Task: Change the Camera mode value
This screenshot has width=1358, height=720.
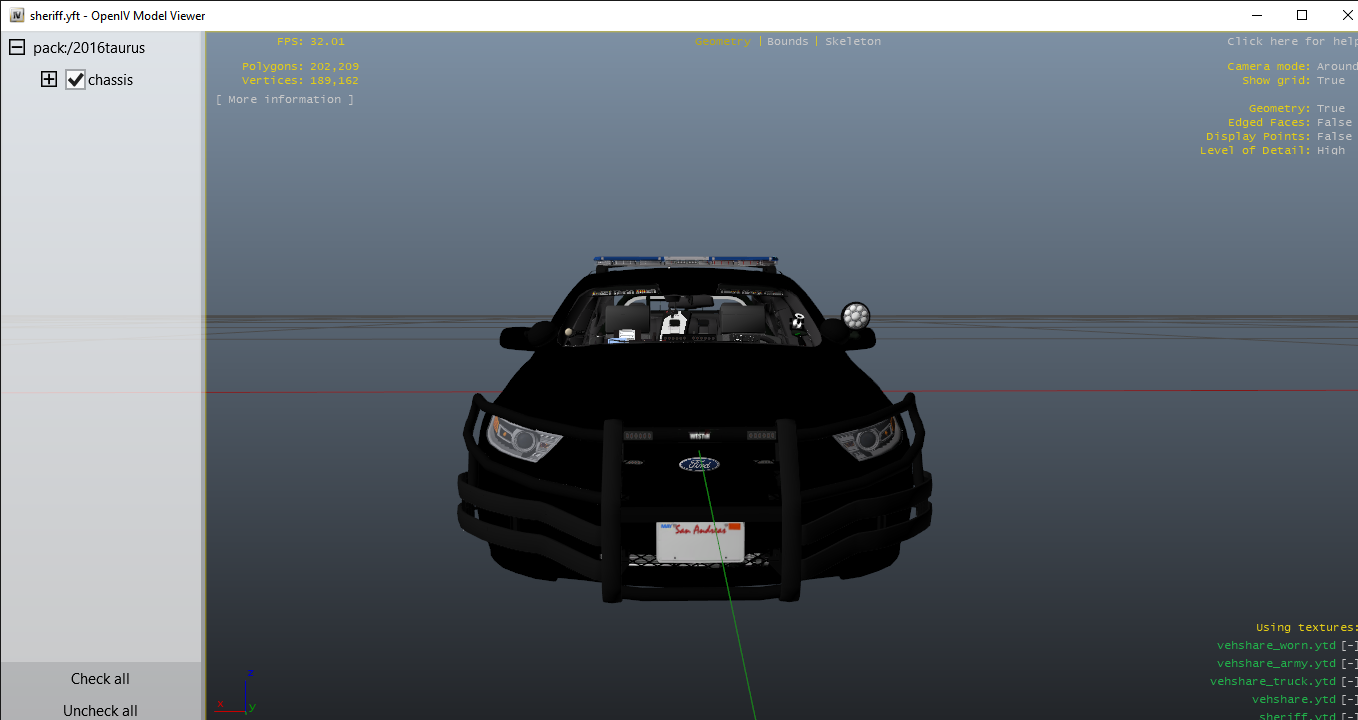Action: pyautogui.click(x=1336, y=67)
